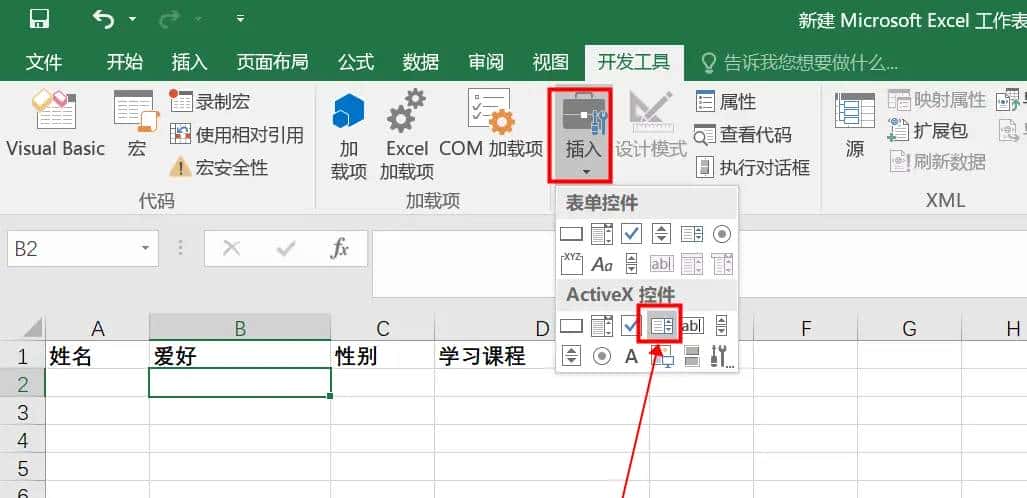Choose the ActiveX Combo Box control
1027x498 pixels.
601,325
